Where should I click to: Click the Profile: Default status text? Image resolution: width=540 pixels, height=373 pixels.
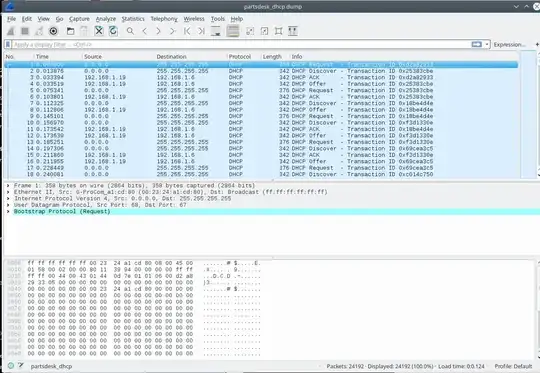pos(513,366)
